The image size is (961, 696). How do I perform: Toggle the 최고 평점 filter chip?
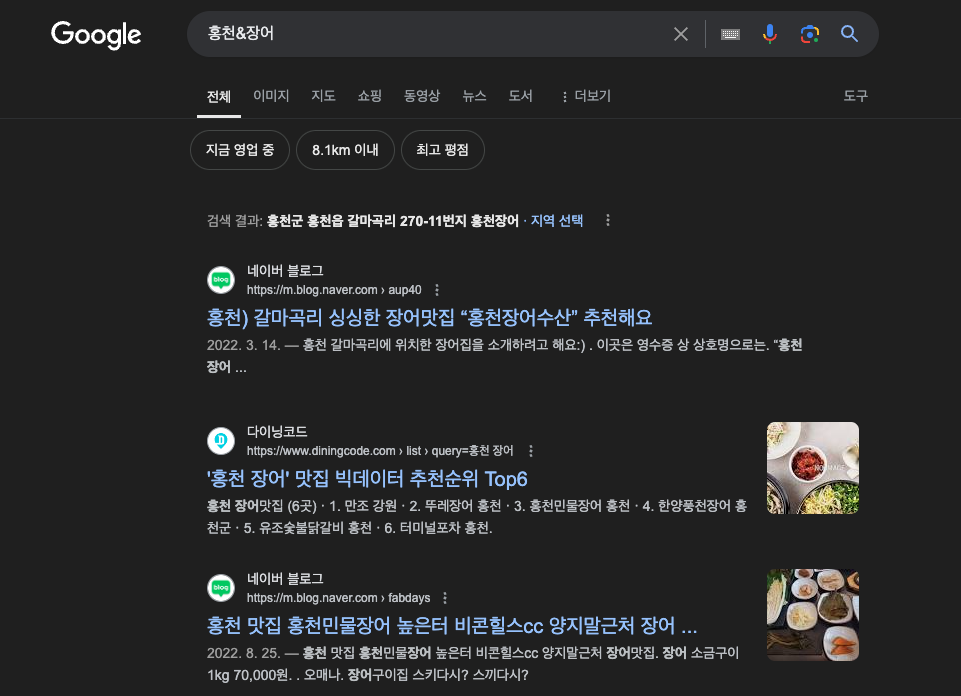443,150
